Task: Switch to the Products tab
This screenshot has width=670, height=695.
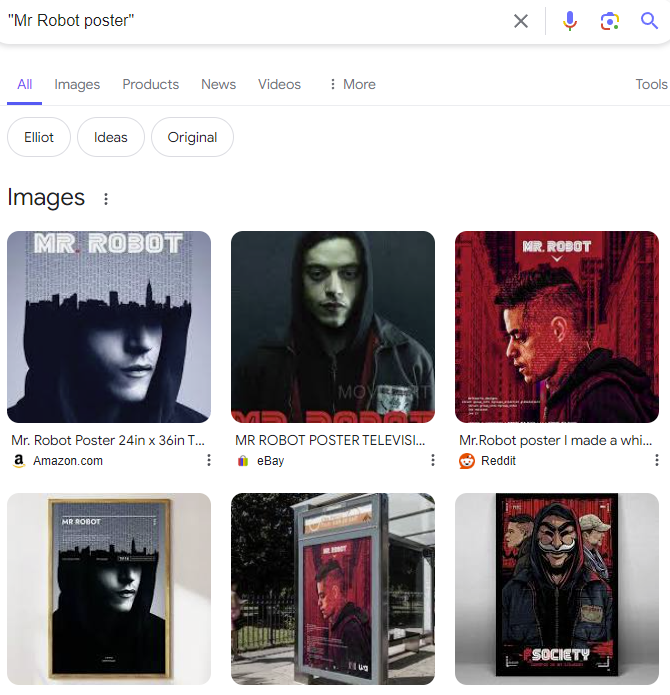Action: tap(151, 84)
